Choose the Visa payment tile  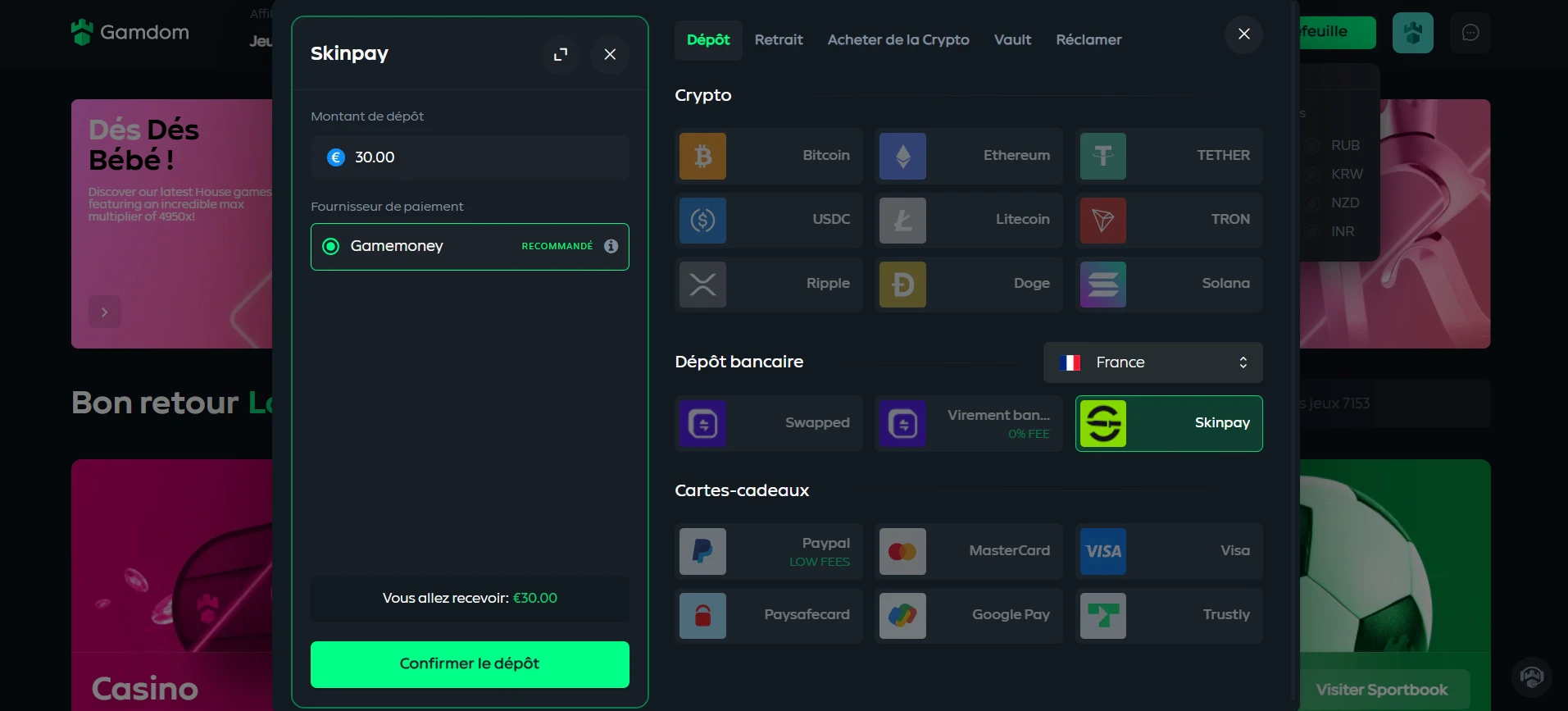1169,551
